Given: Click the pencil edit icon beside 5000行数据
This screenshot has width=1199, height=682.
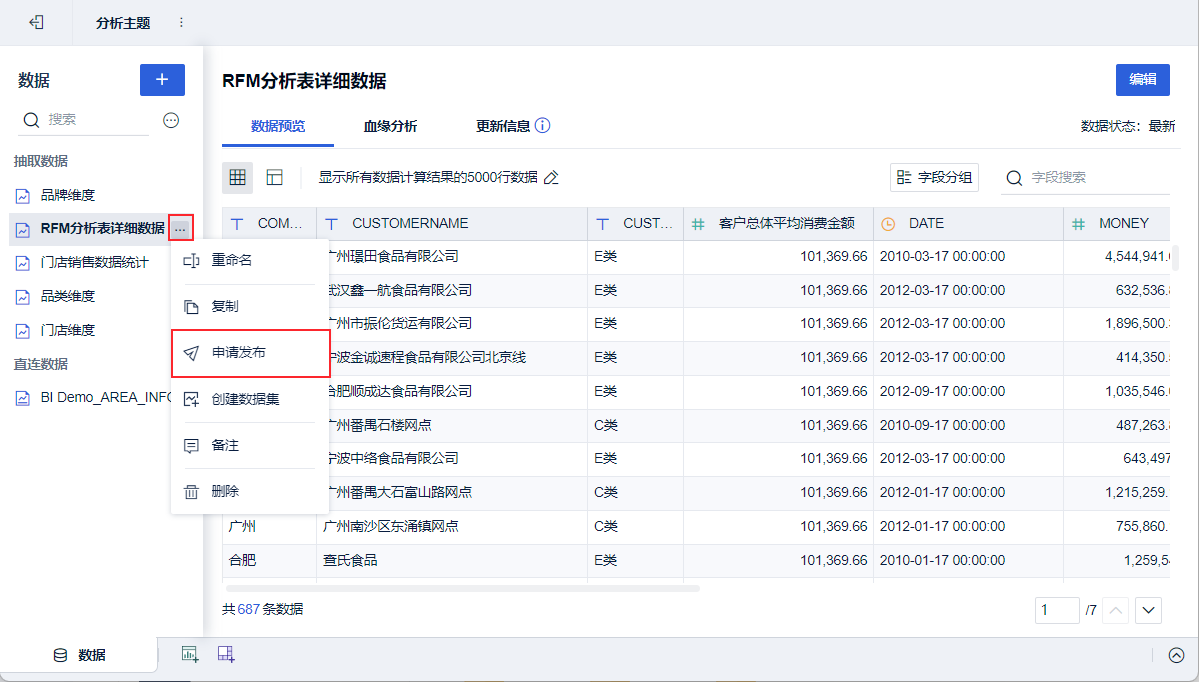Looking at the screenshot, I should [551, 177].
